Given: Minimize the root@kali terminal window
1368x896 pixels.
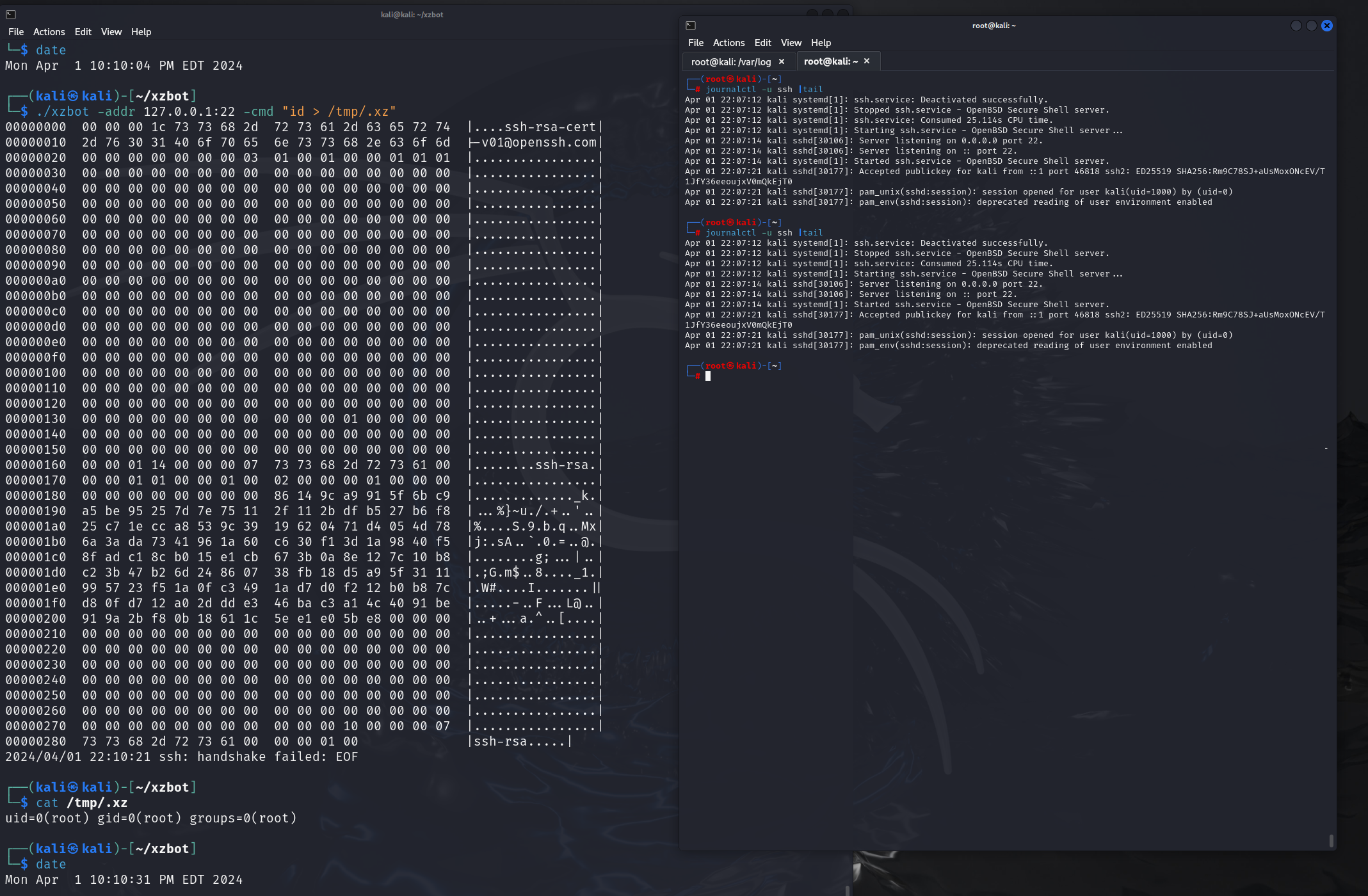Looking at the screenshot, I should [x=1296, y=26].
